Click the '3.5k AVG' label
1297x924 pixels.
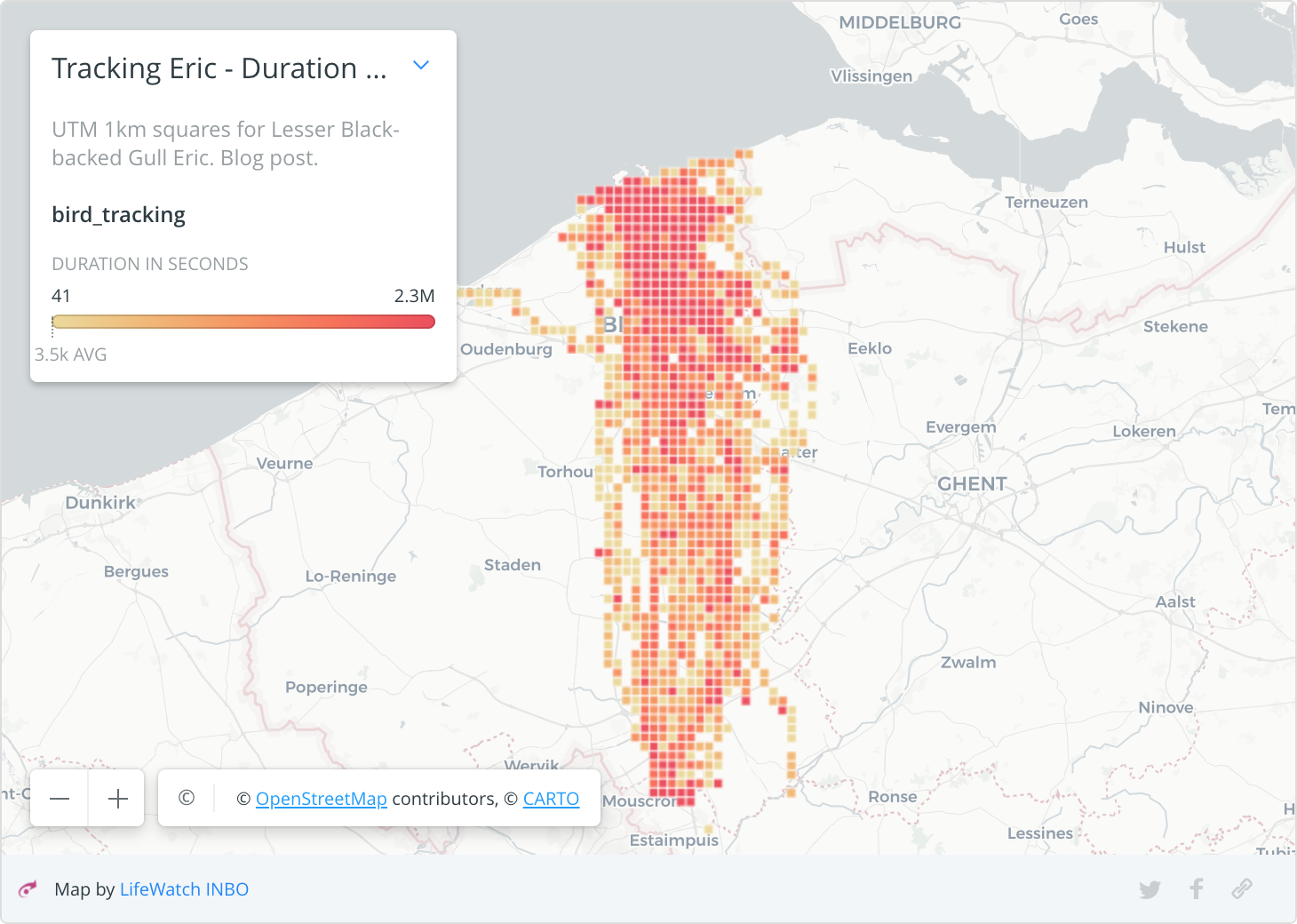point(70,354)
